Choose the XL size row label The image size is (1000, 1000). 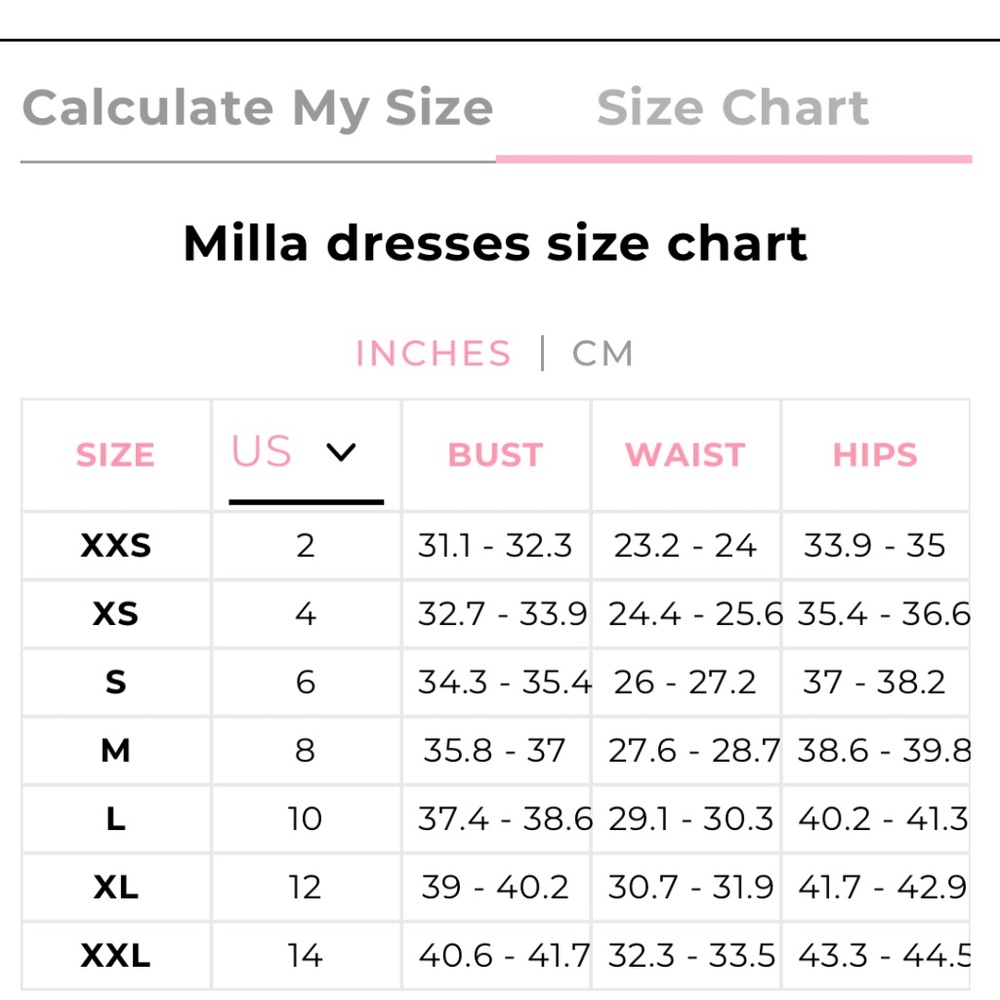click(115, 887)
